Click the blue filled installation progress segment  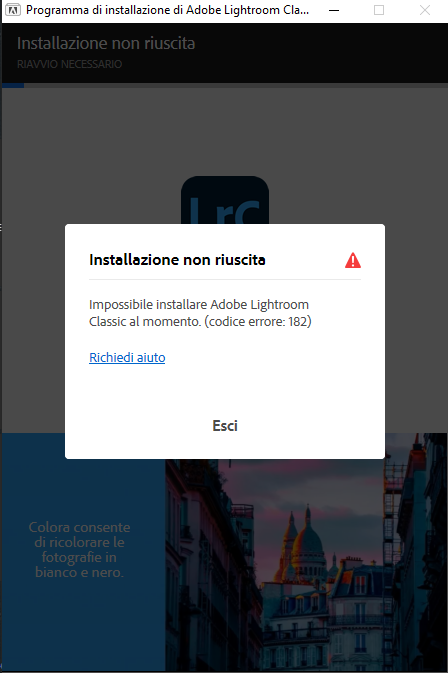pos(13,85)
